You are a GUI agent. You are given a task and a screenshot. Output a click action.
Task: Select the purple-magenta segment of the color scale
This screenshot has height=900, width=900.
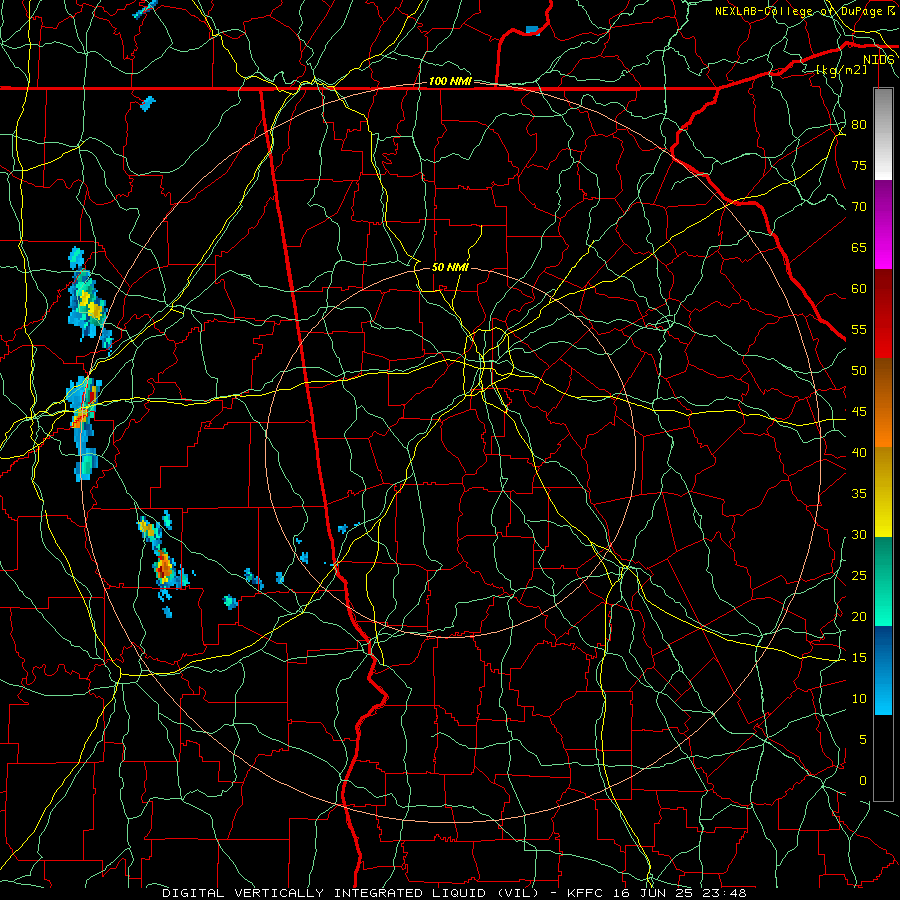883,224
